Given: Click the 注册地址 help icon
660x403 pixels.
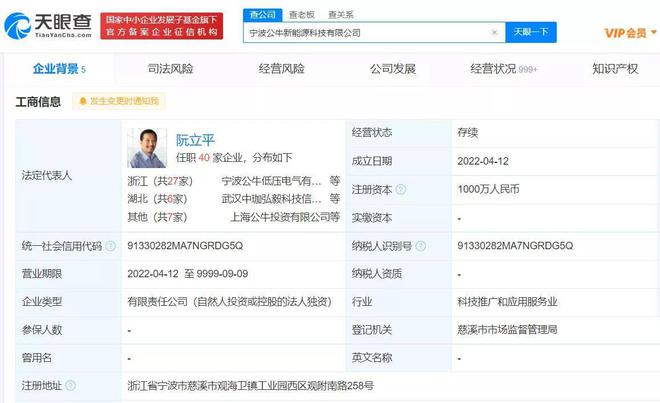Looking at the screenshot, I should click(x=71, y=385).
